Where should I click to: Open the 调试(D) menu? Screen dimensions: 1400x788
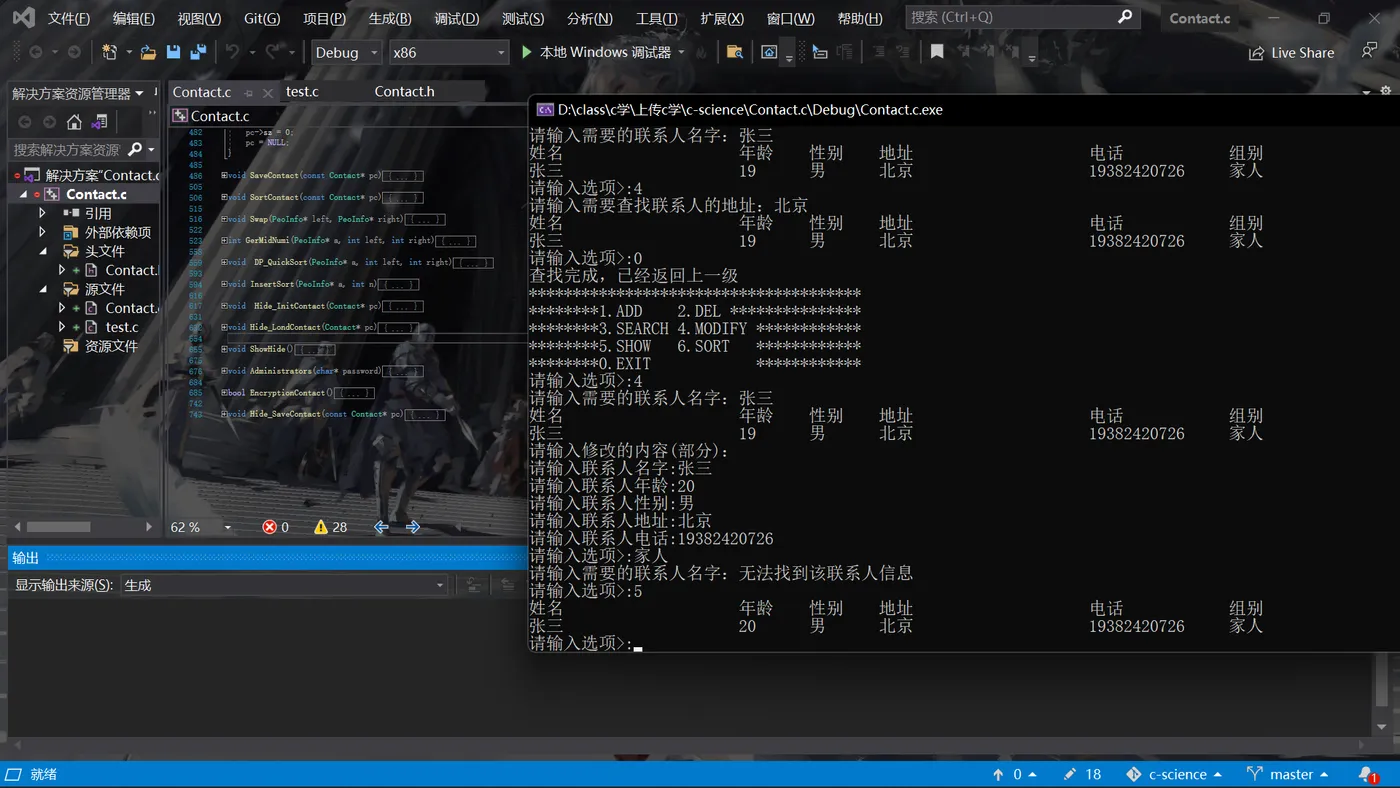click(x=457, y=18)
